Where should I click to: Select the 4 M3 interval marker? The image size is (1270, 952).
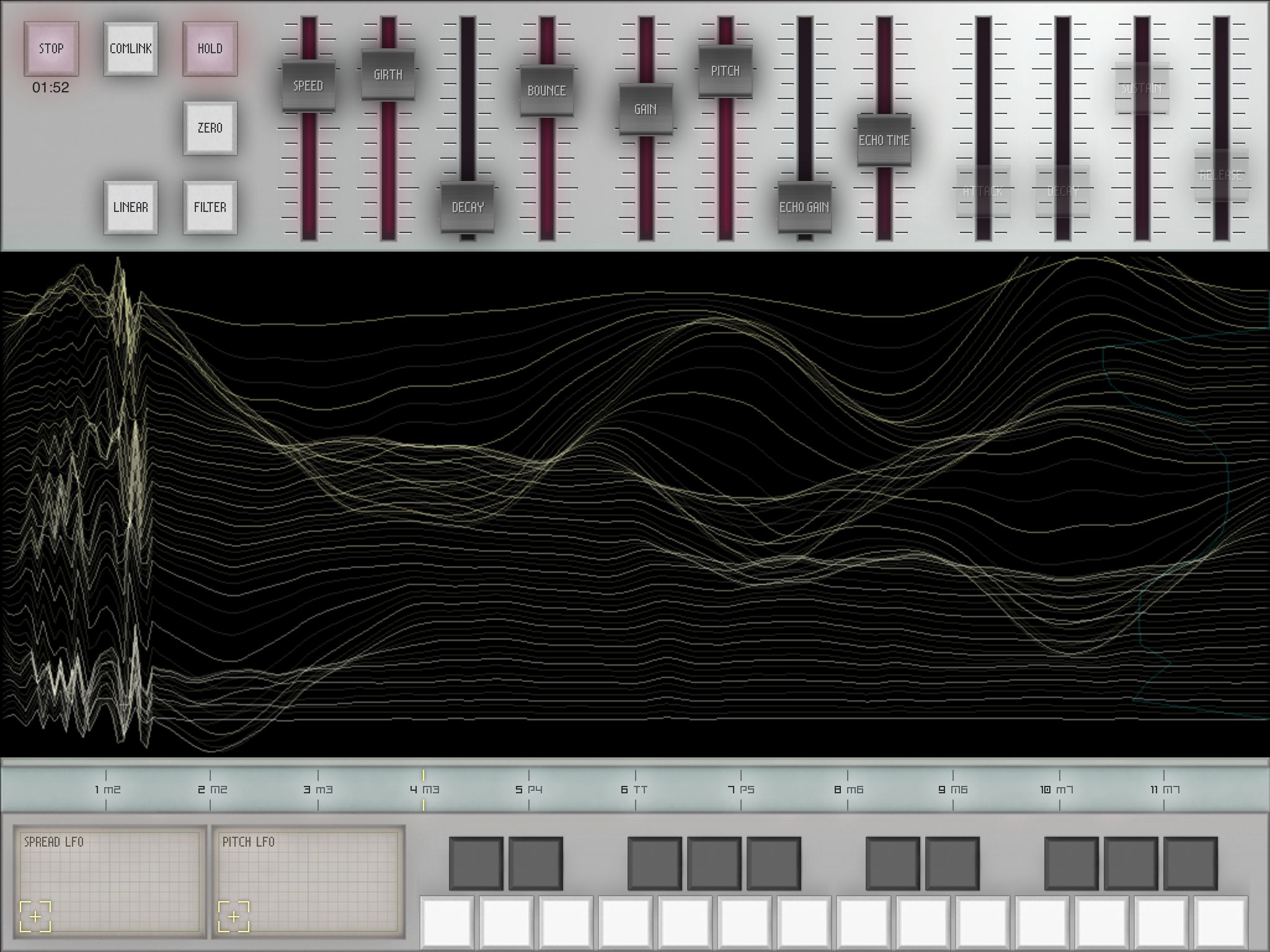424,790
